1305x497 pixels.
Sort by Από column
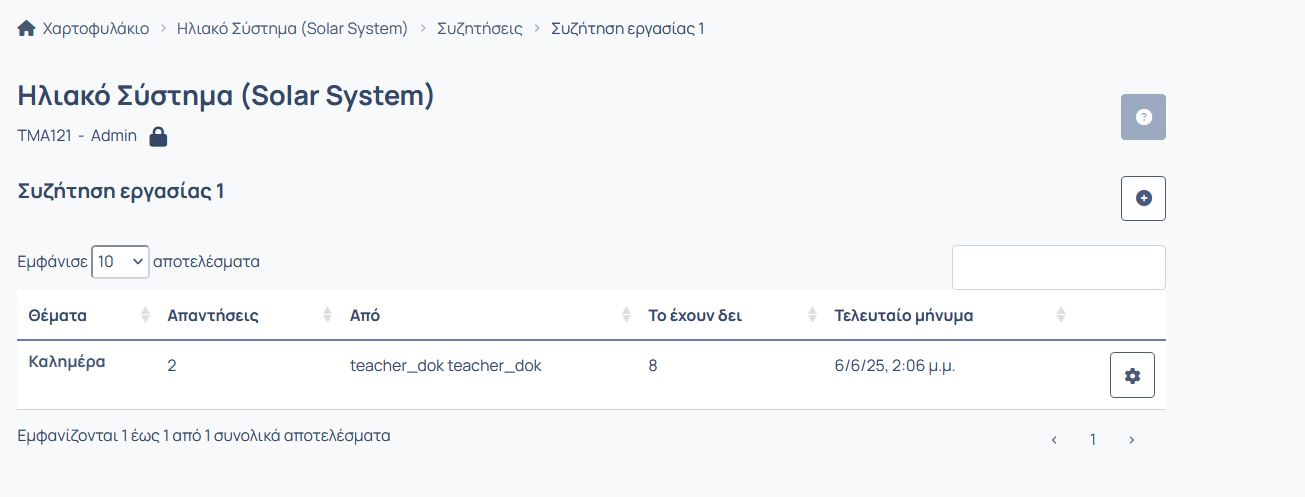[365, 316]
